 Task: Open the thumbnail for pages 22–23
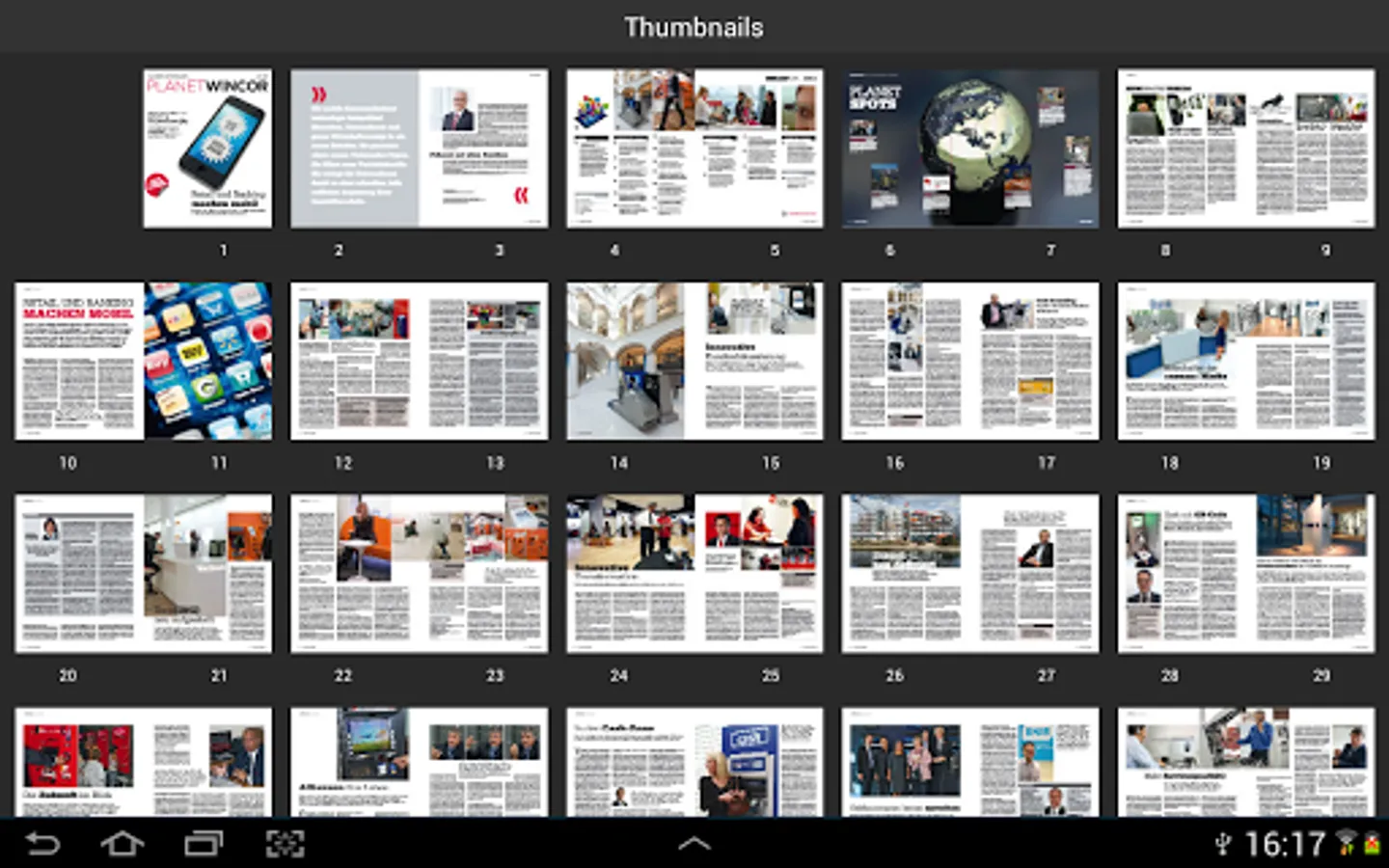pyautogui.click(x=419, y=574)
